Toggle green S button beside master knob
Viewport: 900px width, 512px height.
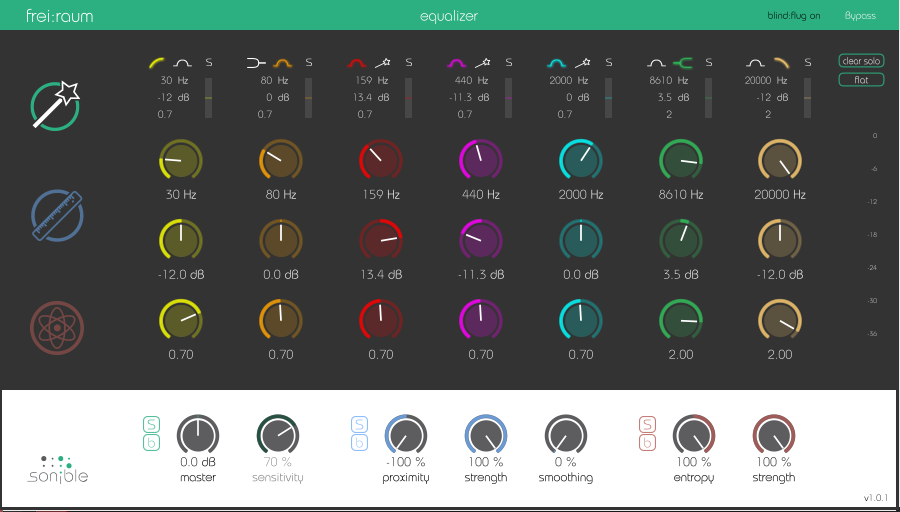[x=152, y=425]
